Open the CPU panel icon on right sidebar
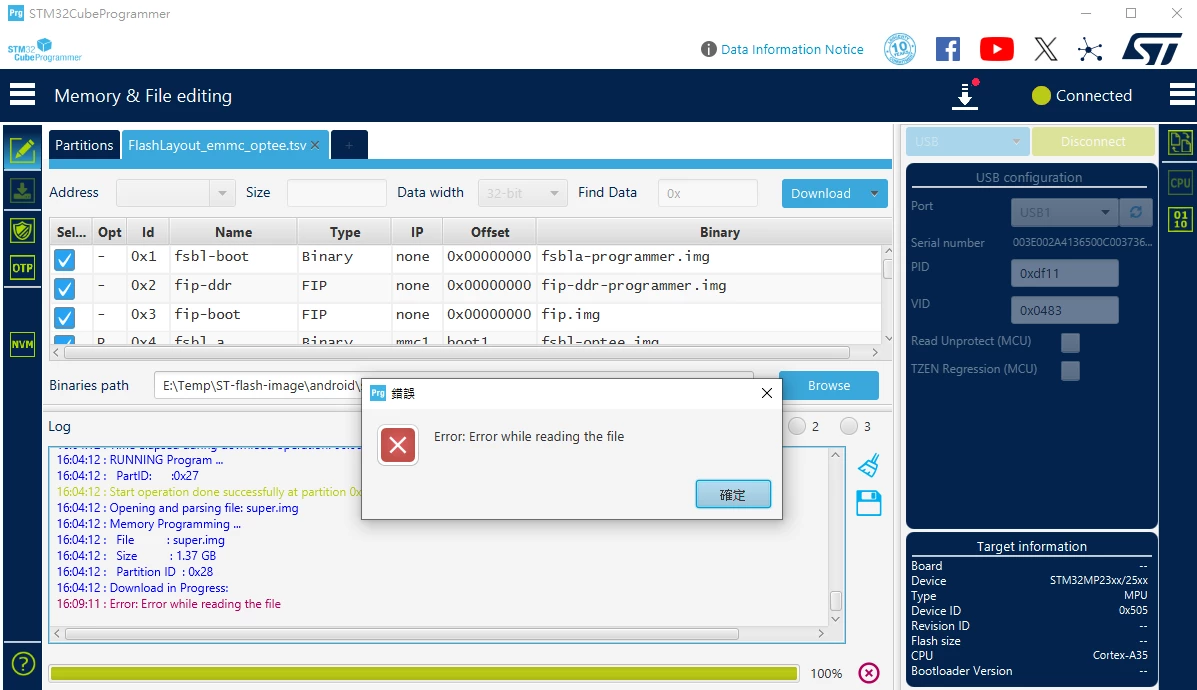 (x=1180, y=183)
